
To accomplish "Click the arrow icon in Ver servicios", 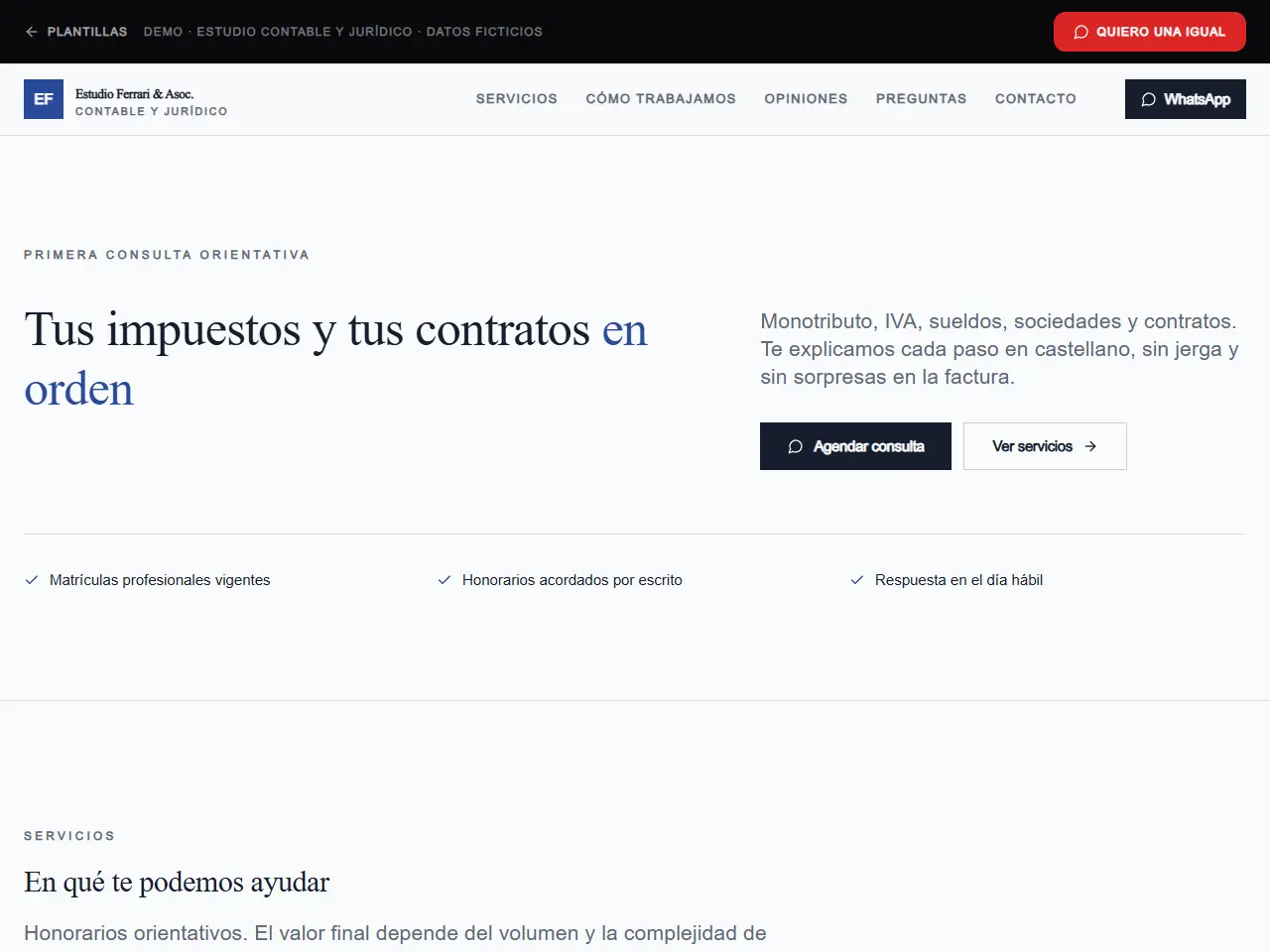I will [x=1090, y=446].
